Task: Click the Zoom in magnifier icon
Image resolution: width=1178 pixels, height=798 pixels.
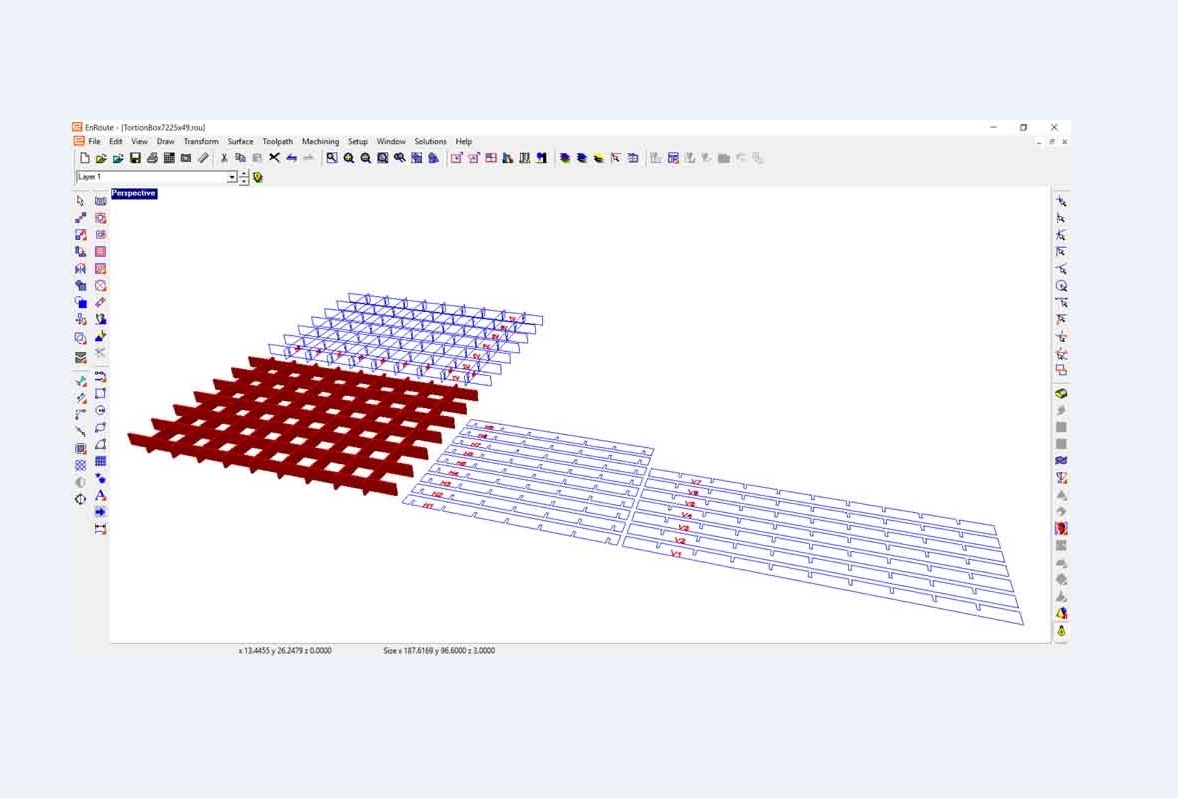Action: [x=349, y=159]
